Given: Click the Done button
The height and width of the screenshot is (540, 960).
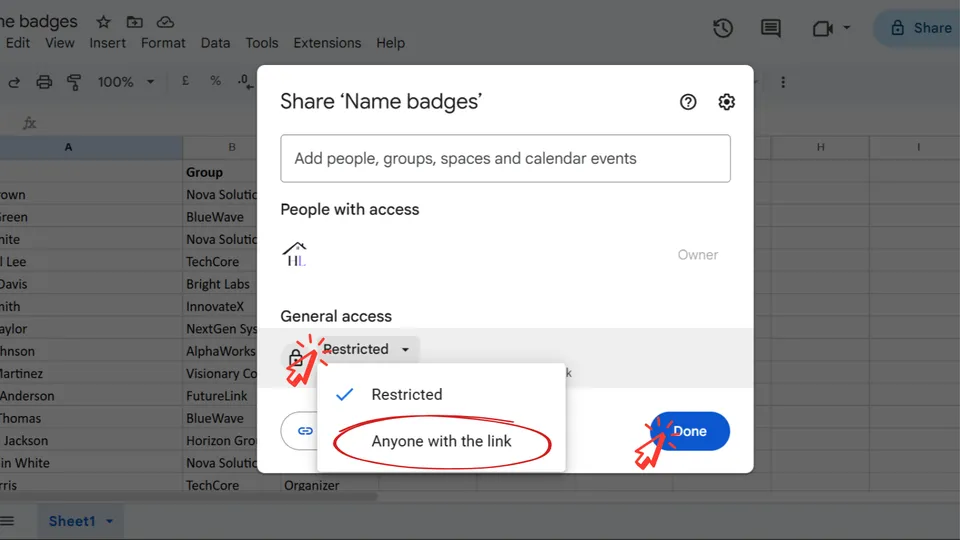Looking at the screenshot, I should tap(689, 431).
